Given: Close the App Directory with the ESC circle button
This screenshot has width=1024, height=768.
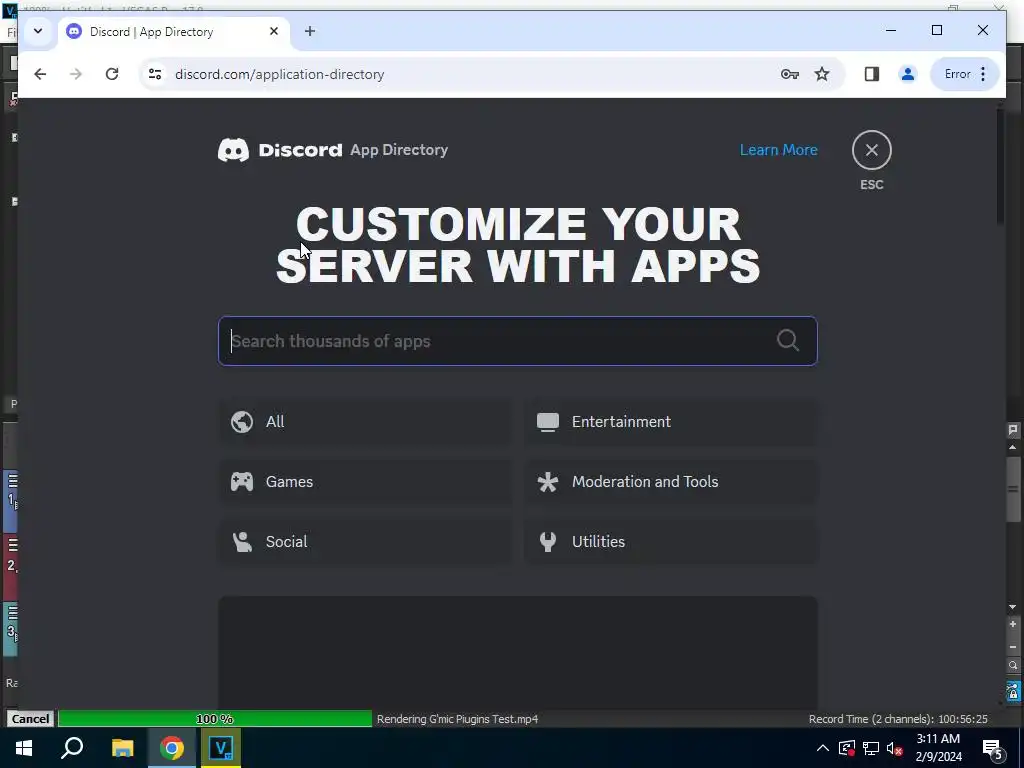Looking at the screenshot, I should (x=871, y=150).
